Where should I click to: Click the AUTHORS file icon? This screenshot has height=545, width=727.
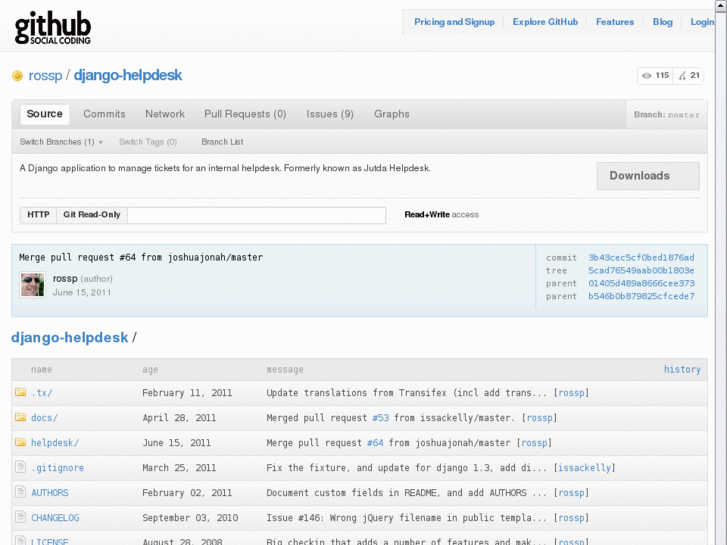(x=20, y=492)
